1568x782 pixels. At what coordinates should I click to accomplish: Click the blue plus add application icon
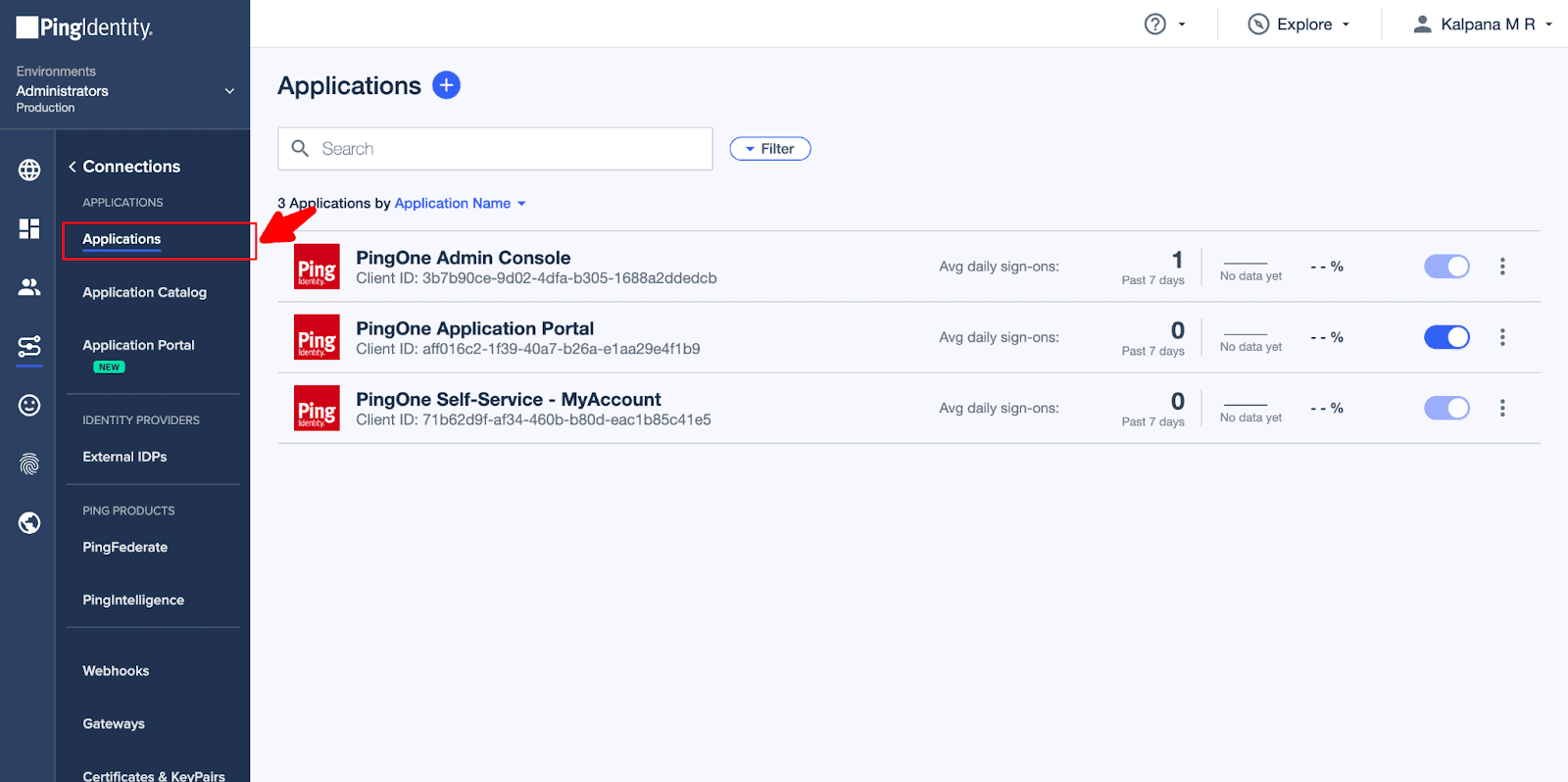tap(446, 85)
